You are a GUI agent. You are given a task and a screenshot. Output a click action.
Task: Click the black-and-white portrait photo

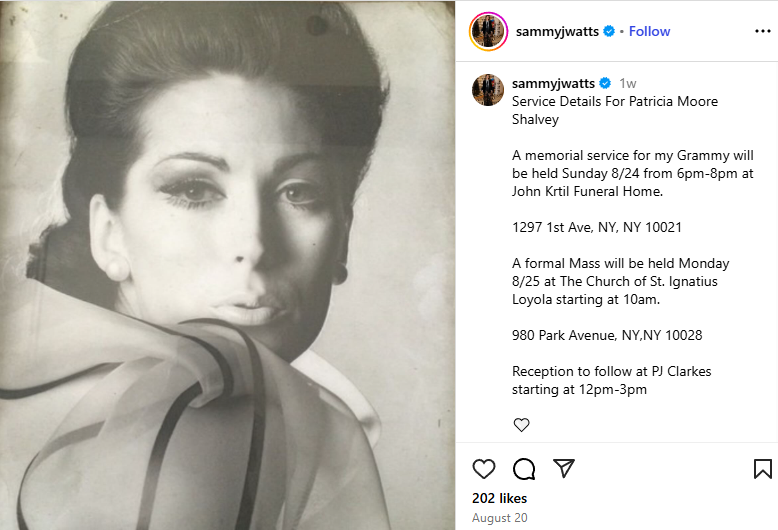pos(227,265)
